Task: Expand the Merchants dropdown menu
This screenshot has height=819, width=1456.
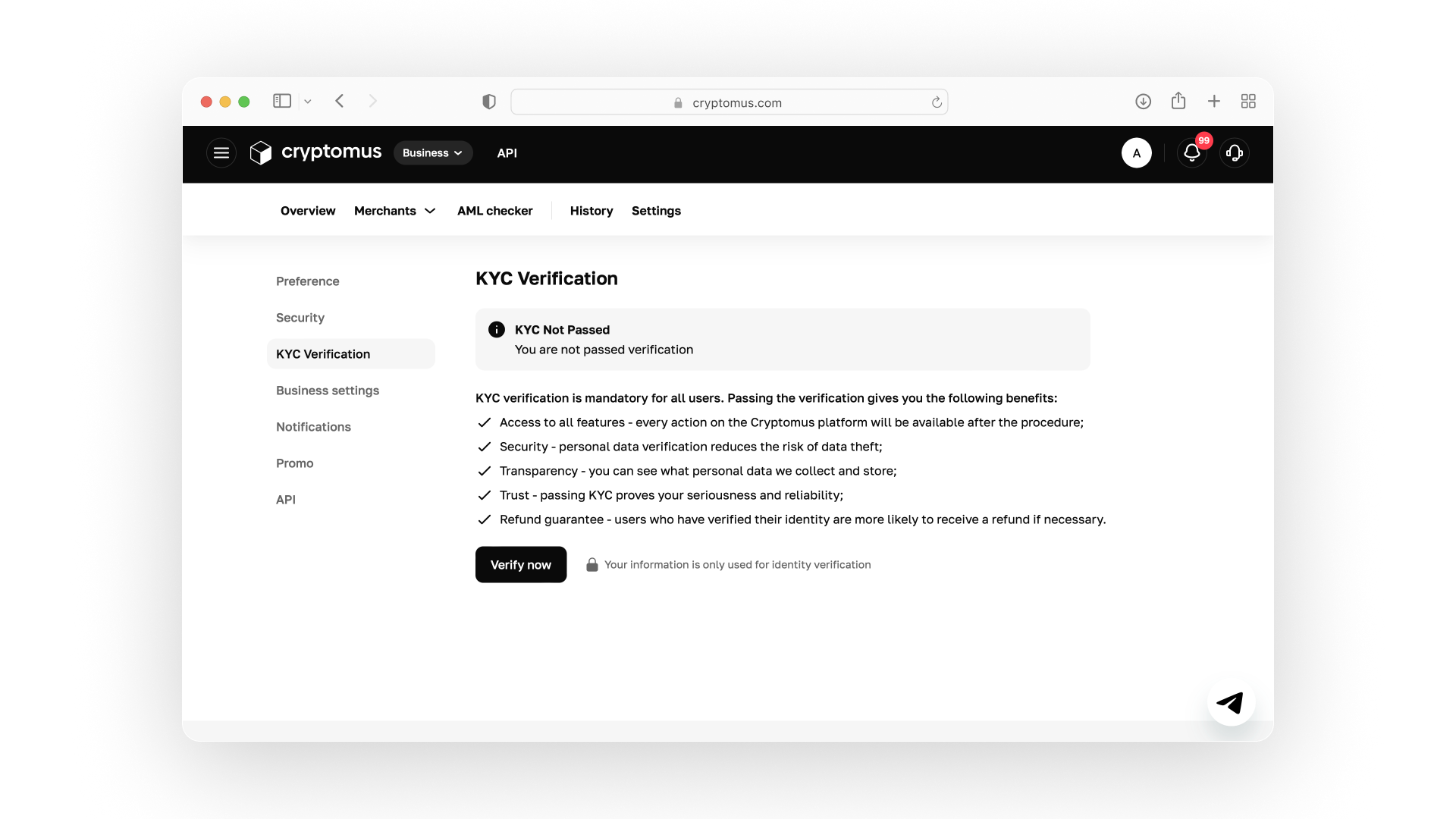Action: tap(394, 211)
